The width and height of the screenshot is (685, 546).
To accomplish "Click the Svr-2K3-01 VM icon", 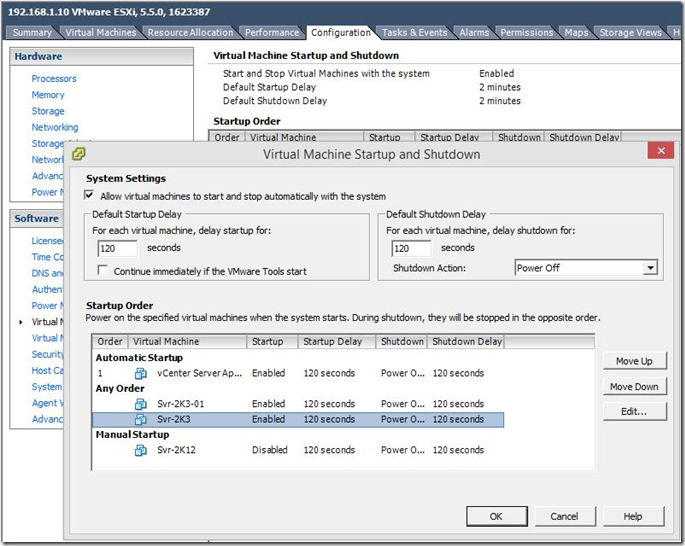I will 141,404.
